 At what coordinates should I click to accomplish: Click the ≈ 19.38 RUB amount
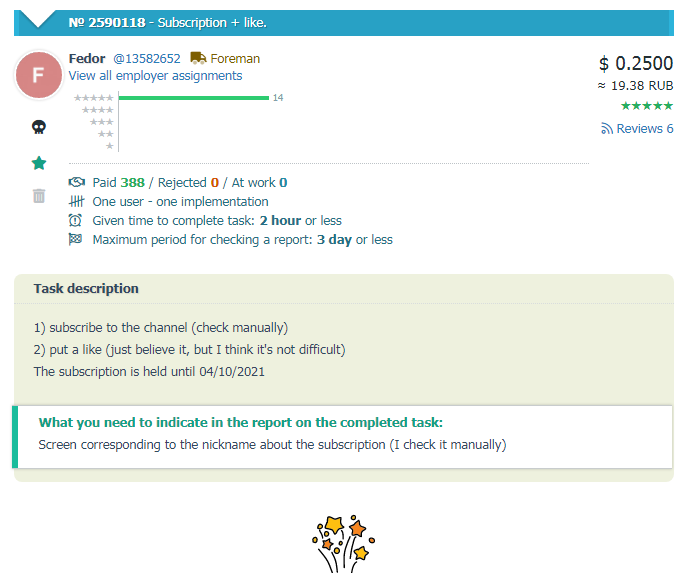[636, 85]
